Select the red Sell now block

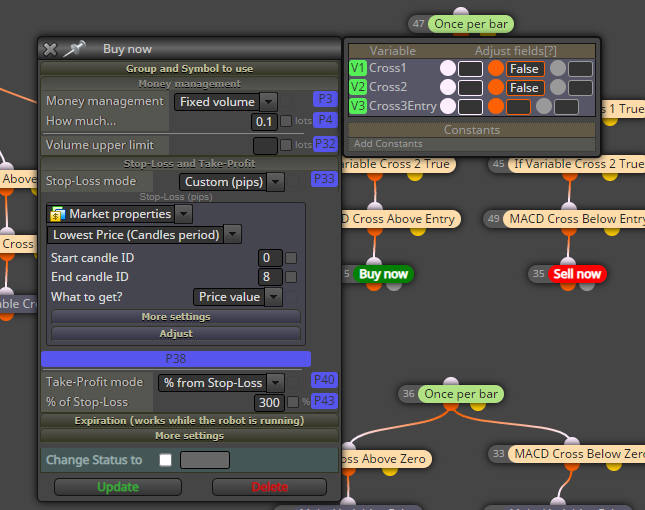577,274
